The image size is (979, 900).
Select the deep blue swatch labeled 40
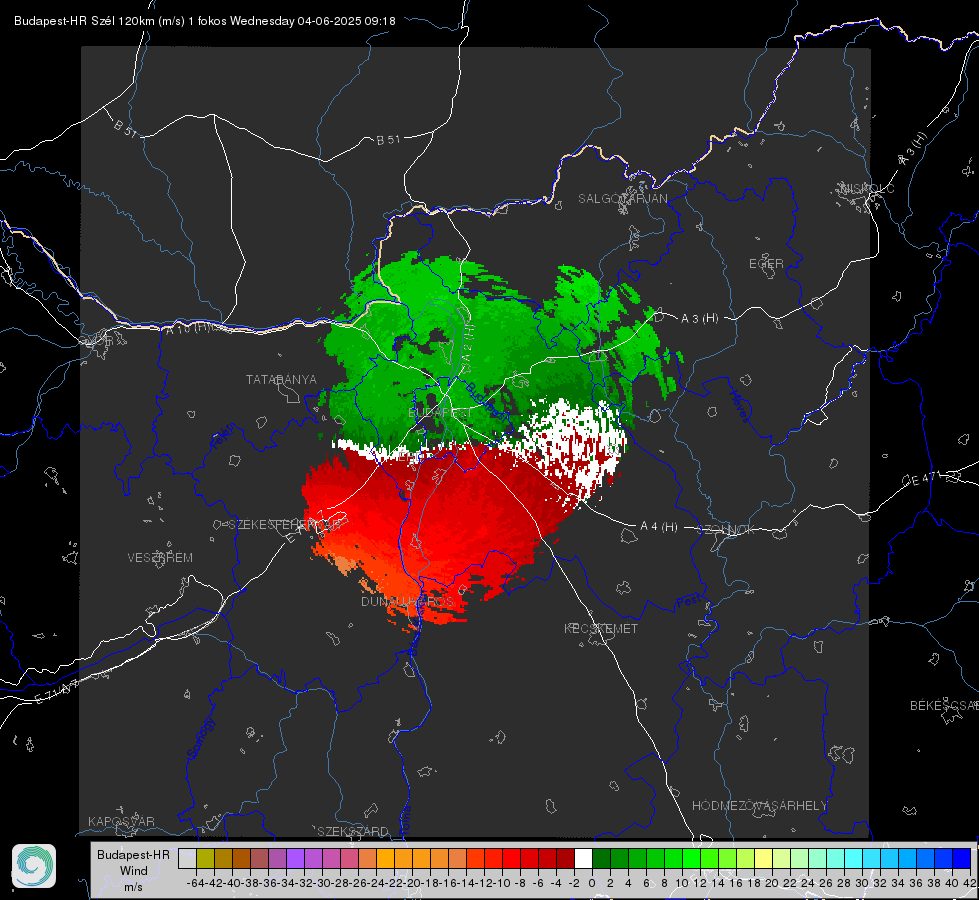pyautogui.click(x=962, y=858)
